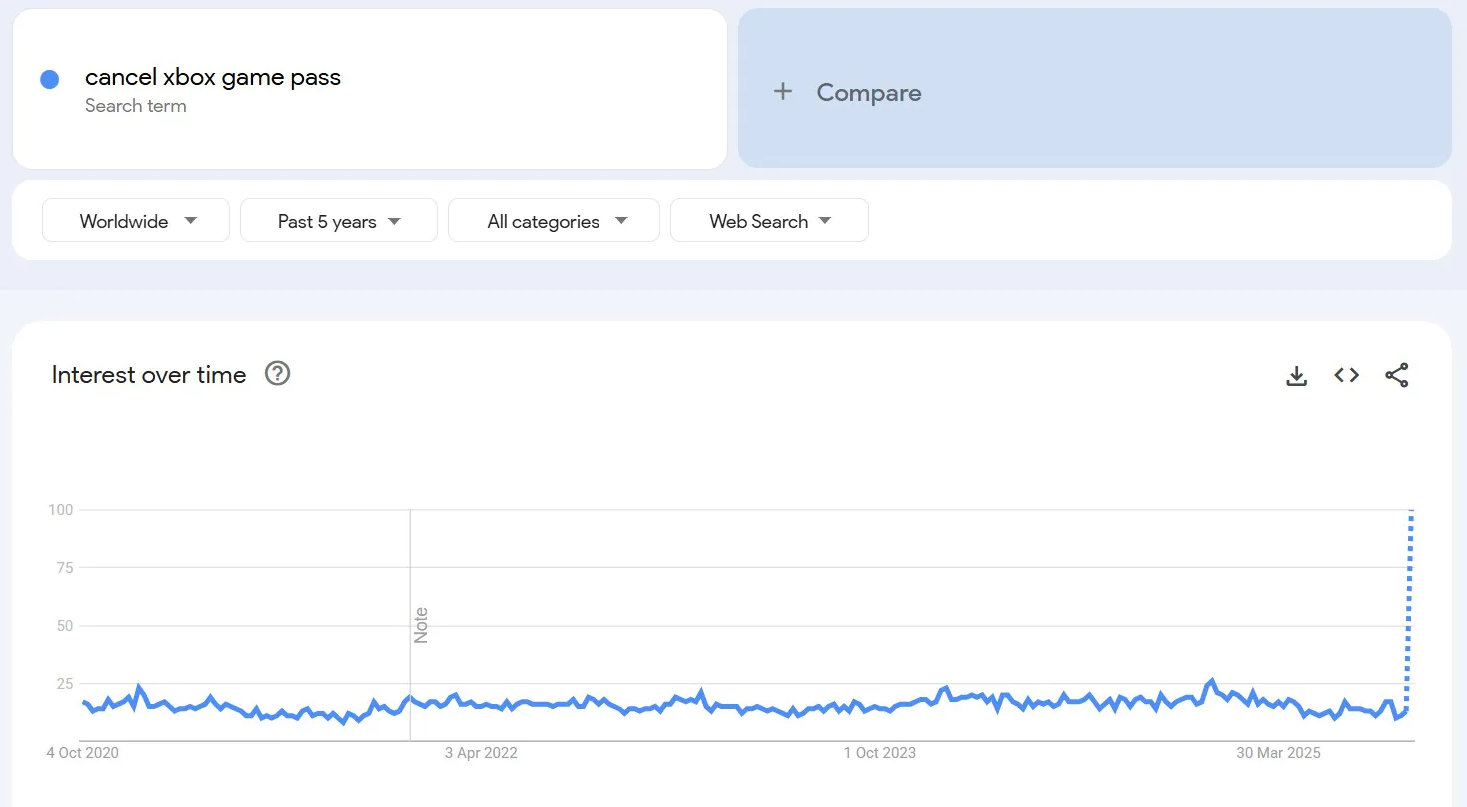
Task: Click the 30 Mar 2025 axis label
Action: [x=1278, y=753]
